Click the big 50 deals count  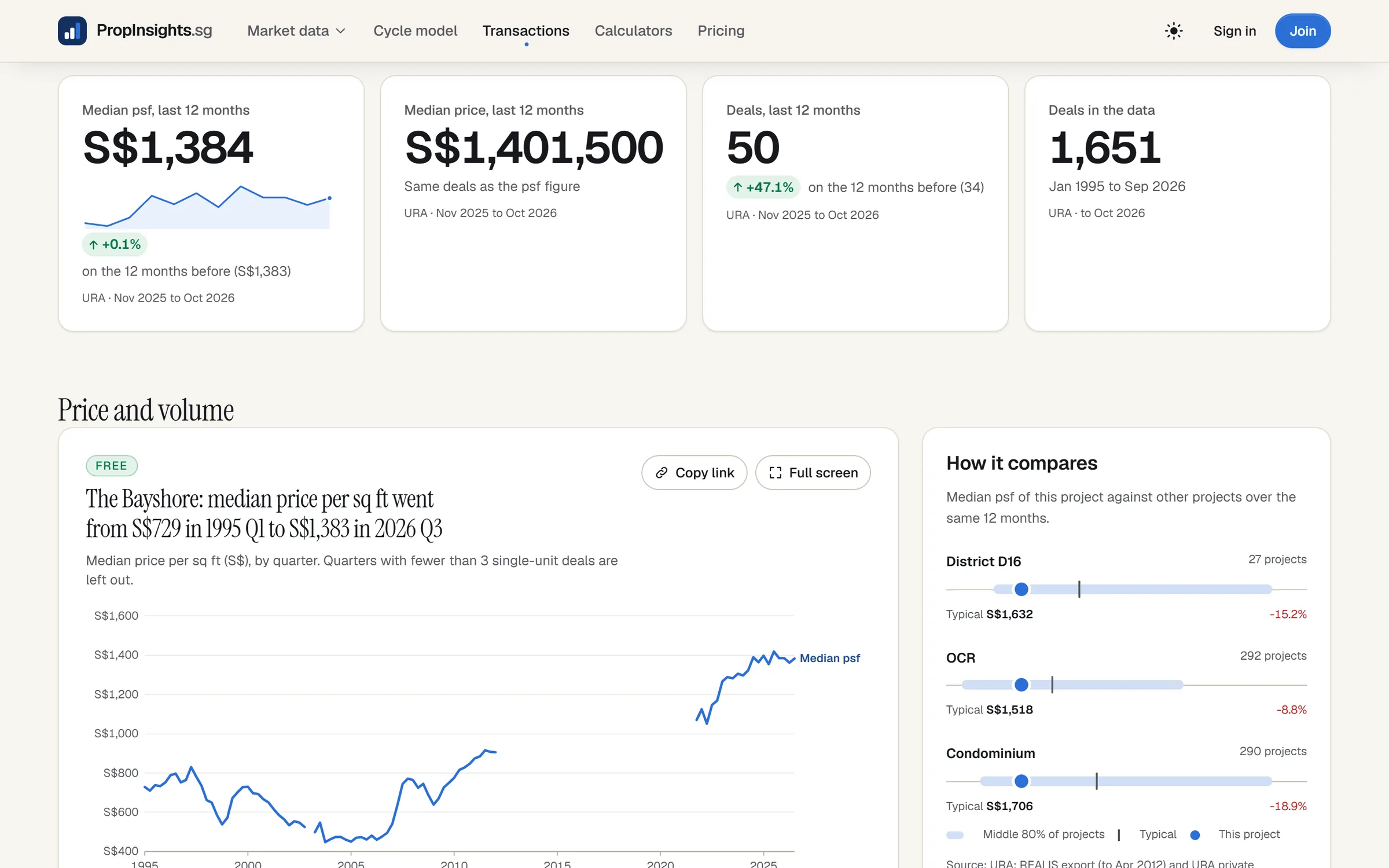(753, 148)
